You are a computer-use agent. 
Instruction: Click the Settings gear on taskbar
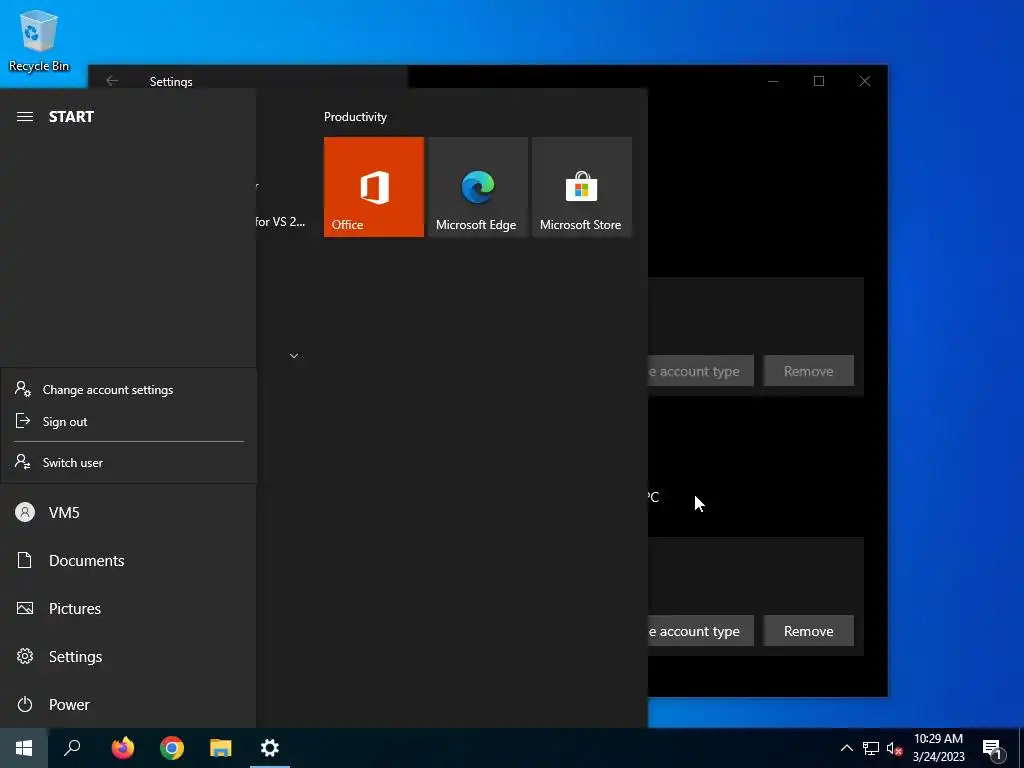(270, 748)
